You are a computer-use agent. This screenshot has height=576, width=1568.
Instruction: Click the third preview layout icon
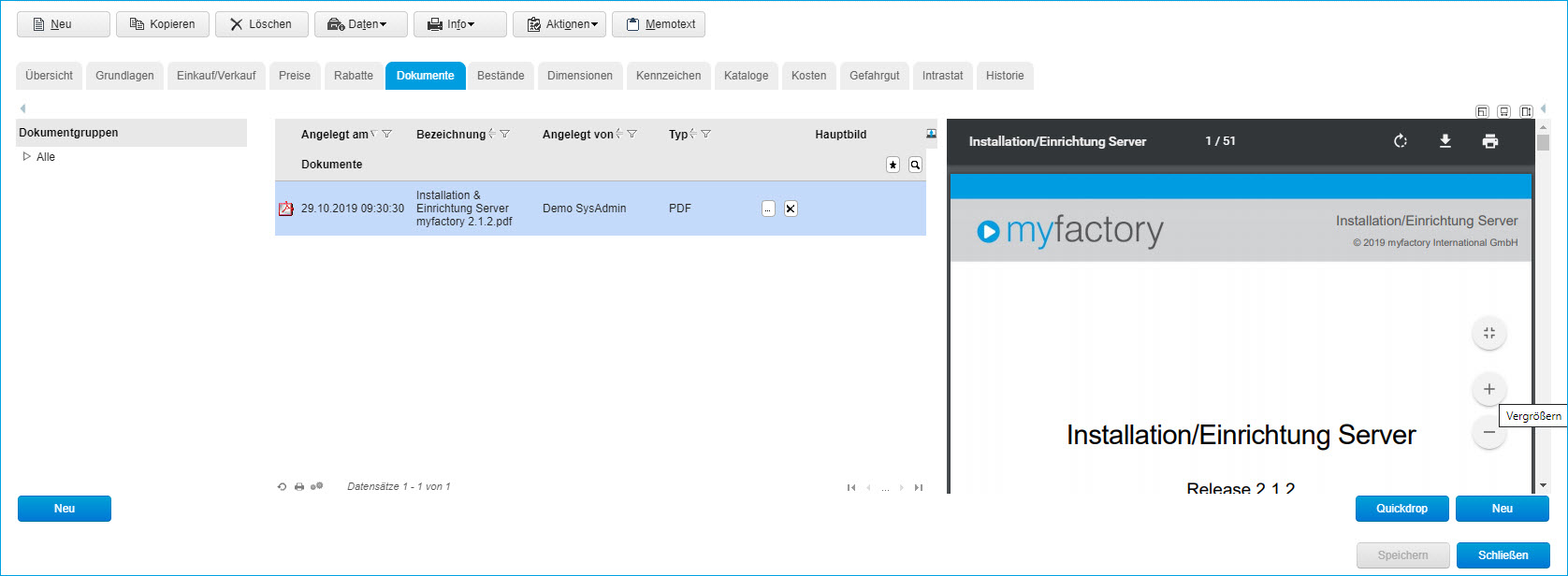(x=1526, y=111)
